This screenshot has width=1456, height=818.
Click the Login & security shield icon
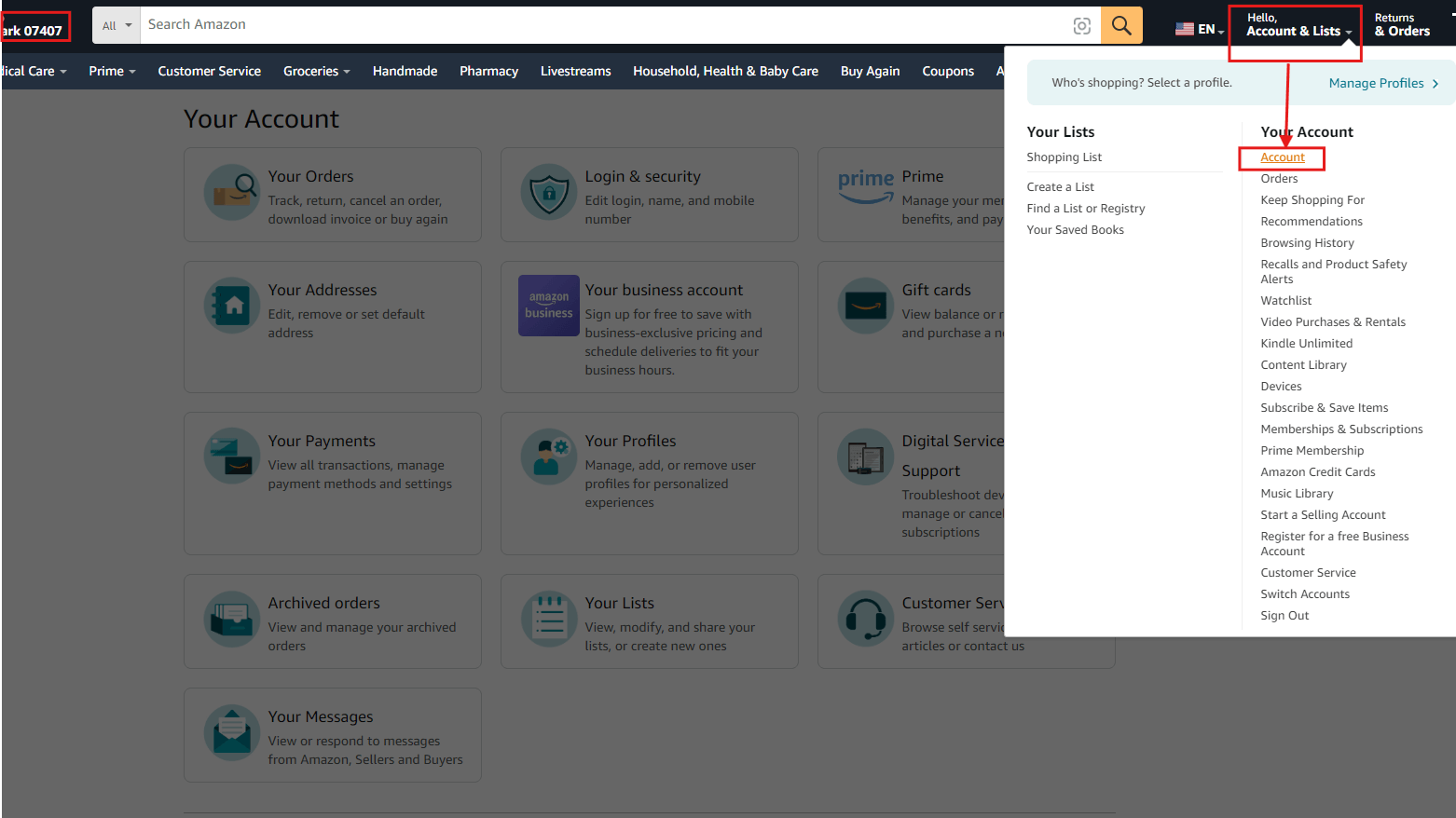click(x=549, y=192)
